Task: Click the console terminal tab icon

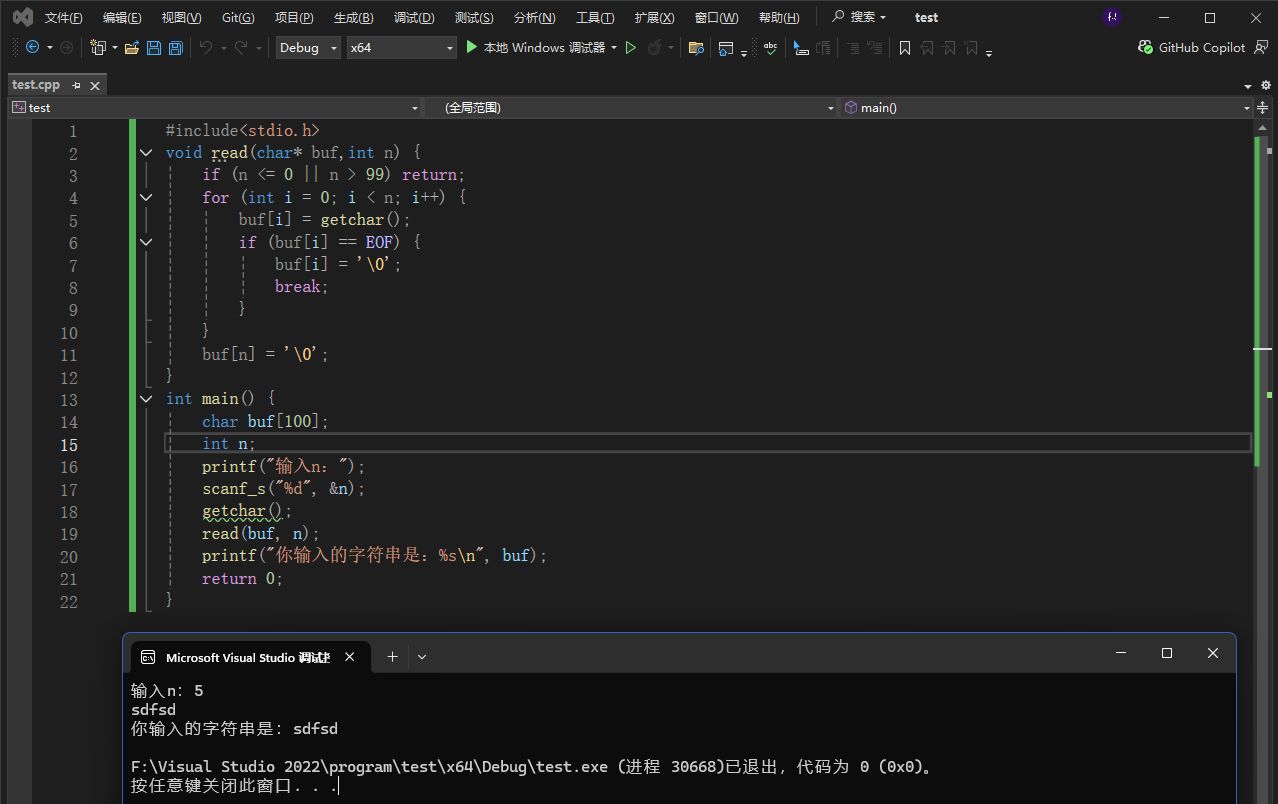Action: click(x=148, y=657)
